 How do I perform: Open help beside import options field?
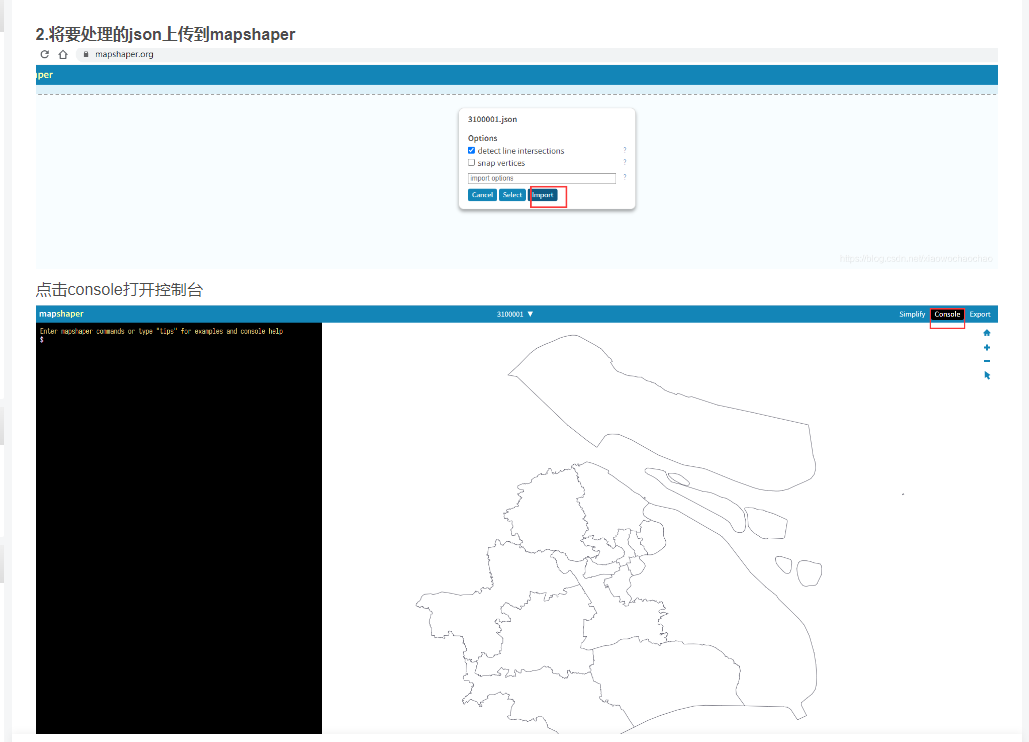(x=625, y=177)
